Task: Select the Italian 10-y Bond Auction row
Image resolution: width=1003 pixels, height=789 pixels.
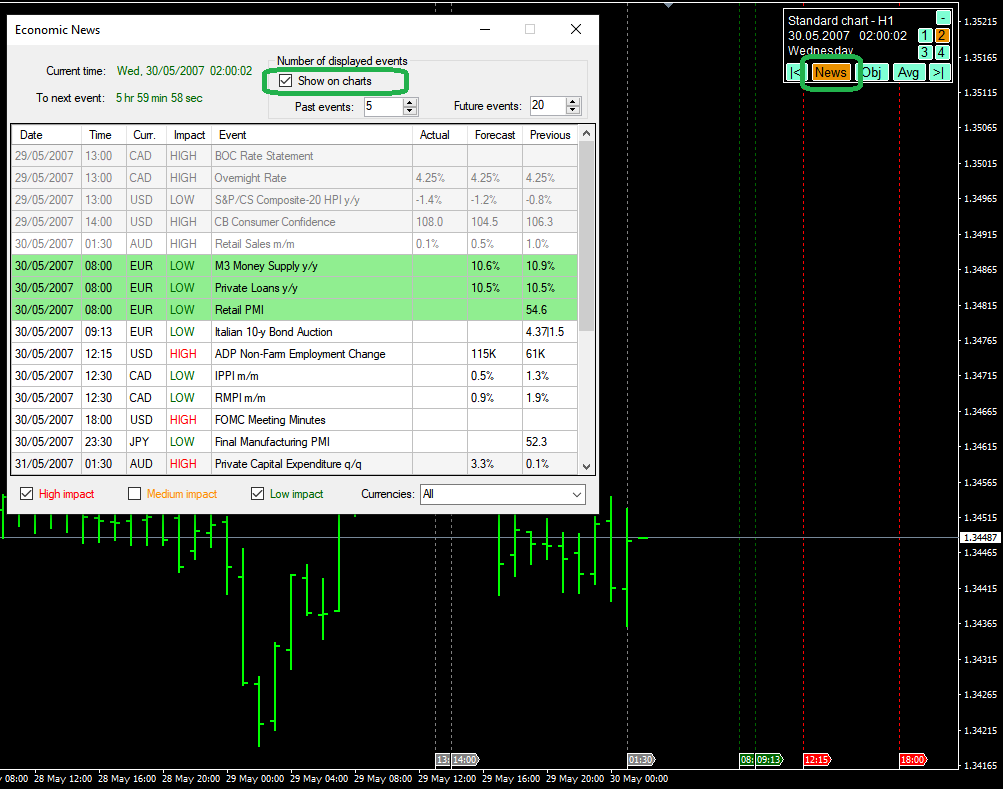Action: tap(294, 331)
